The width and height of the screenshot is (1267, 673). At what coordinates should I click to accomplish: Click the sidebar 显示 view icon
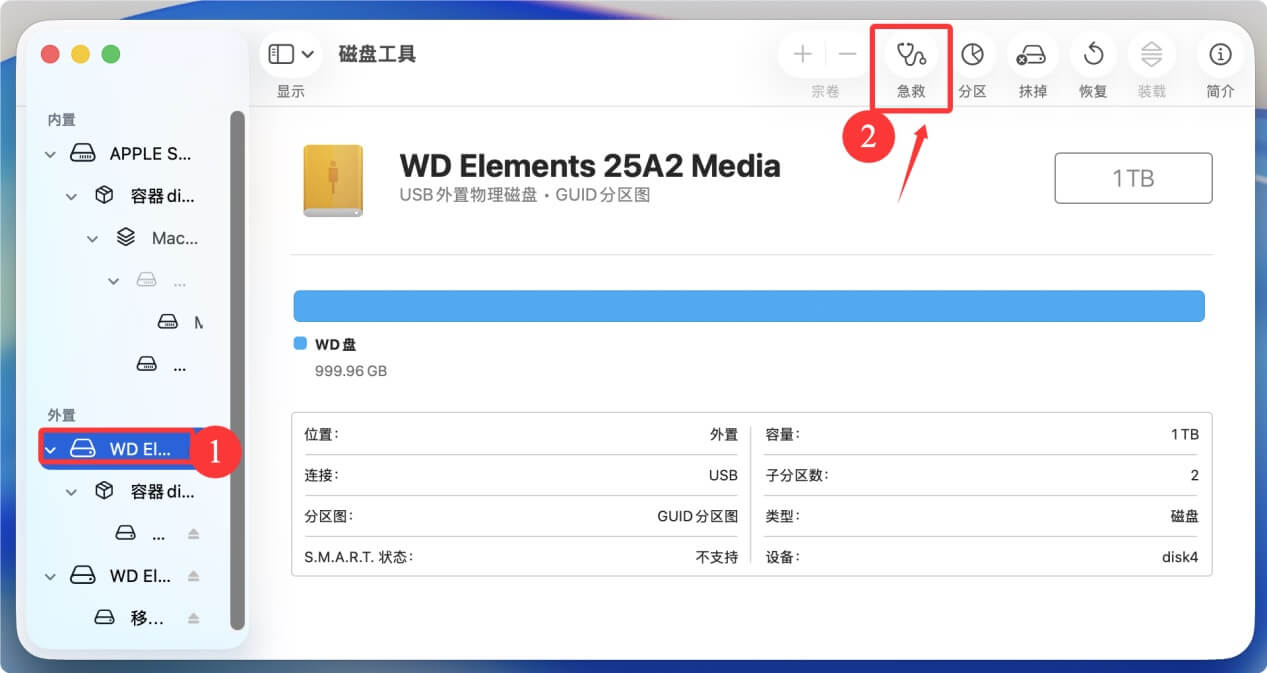281,54
